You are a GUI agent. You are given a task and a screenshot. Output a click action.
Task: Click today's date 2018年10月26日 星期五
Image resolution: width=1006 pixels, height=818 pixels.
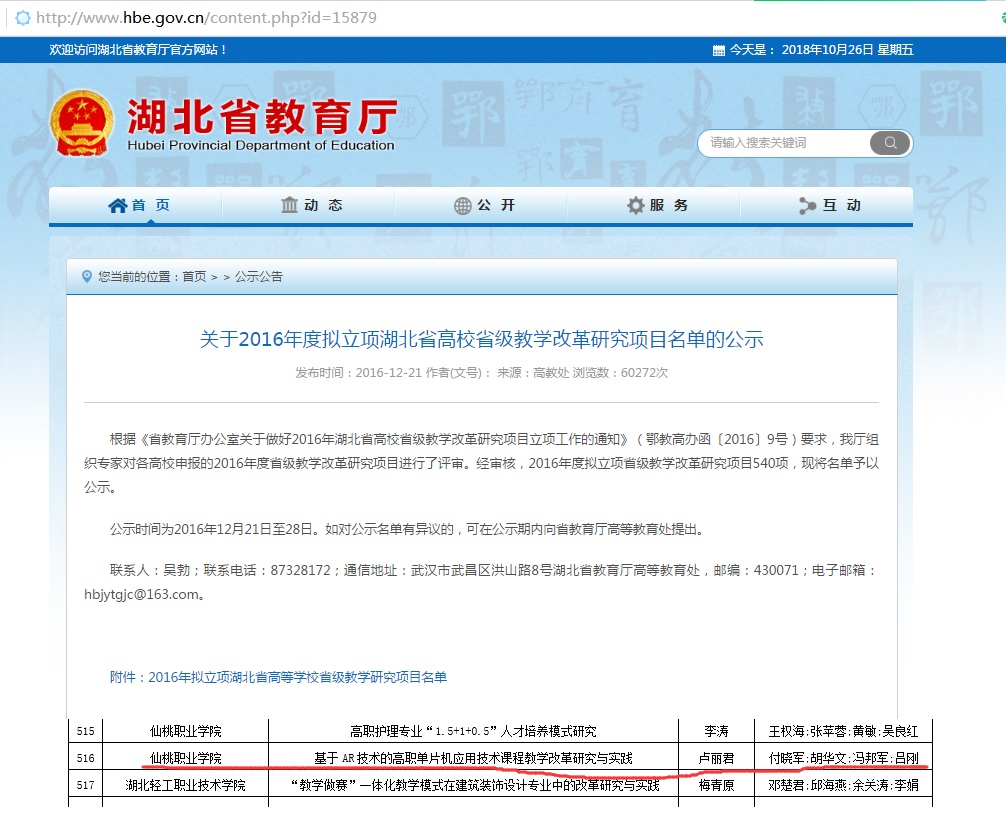coord(848,50)
